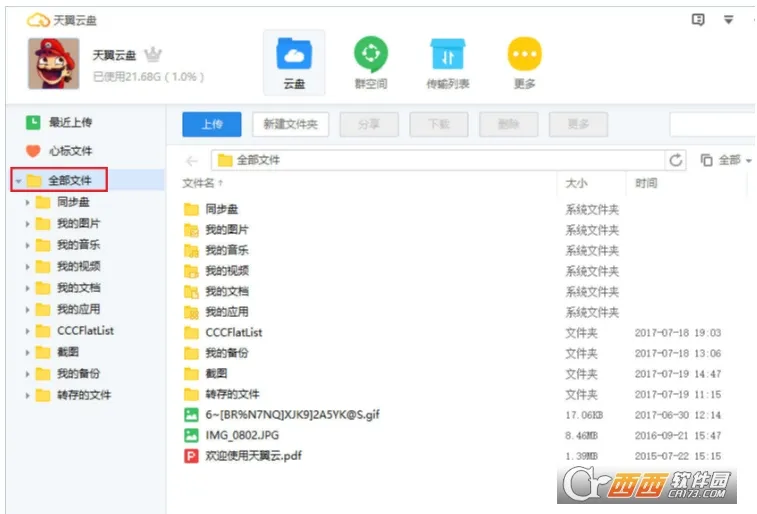757x514 pixels.
Task: Select the 6~[BR%N7NQ]XJK9]2A5YK@S.gif file name
Action: pyautogui.click(x=293, y=415)
